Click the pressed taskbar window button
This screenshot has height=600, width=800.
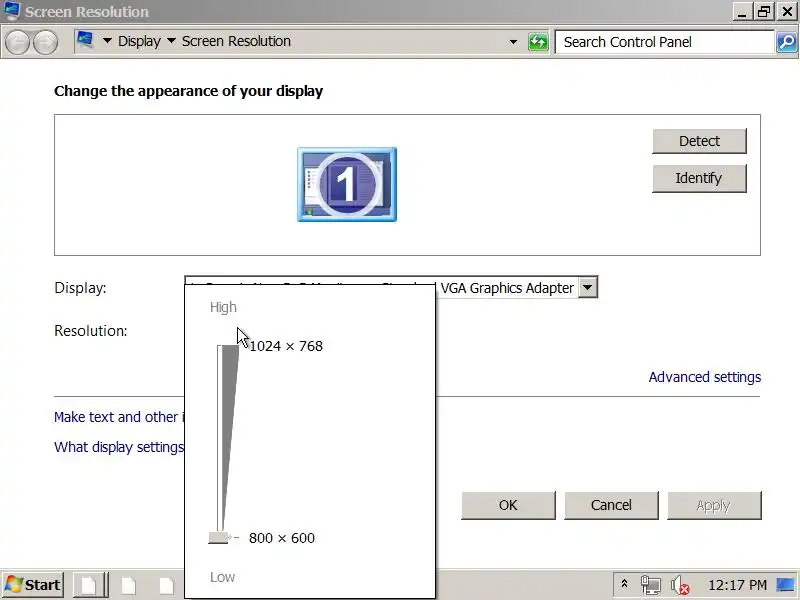coord(89,585)
